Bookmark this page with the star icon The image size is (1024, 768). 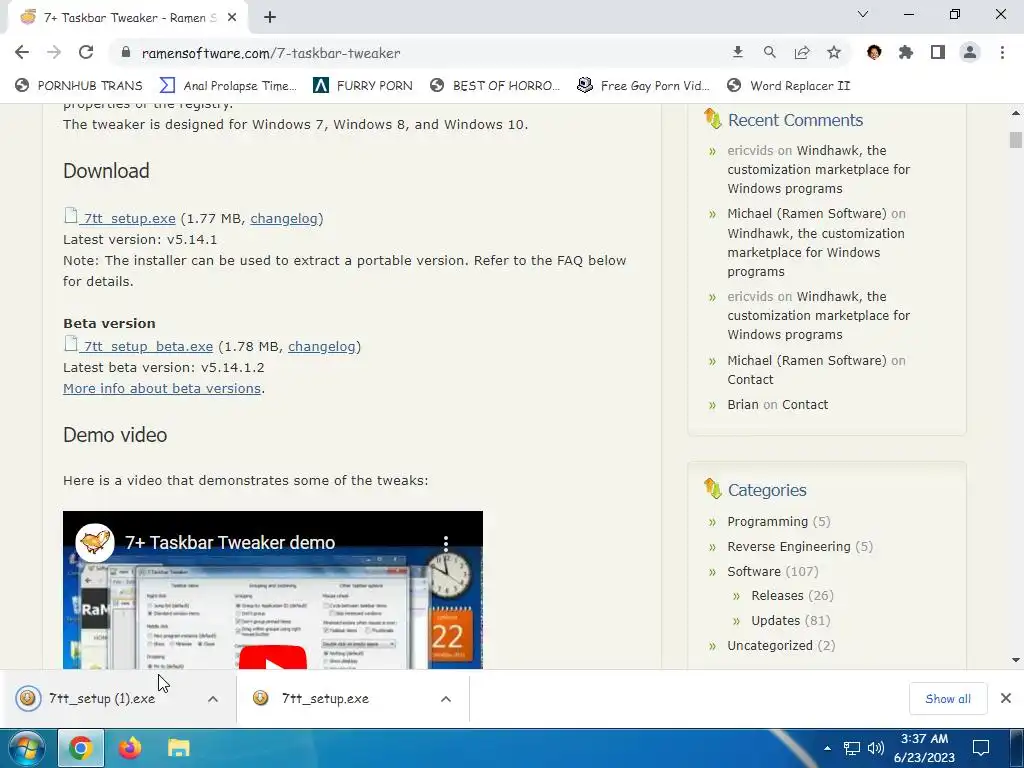pyautogui.click(x=833, y=52)
